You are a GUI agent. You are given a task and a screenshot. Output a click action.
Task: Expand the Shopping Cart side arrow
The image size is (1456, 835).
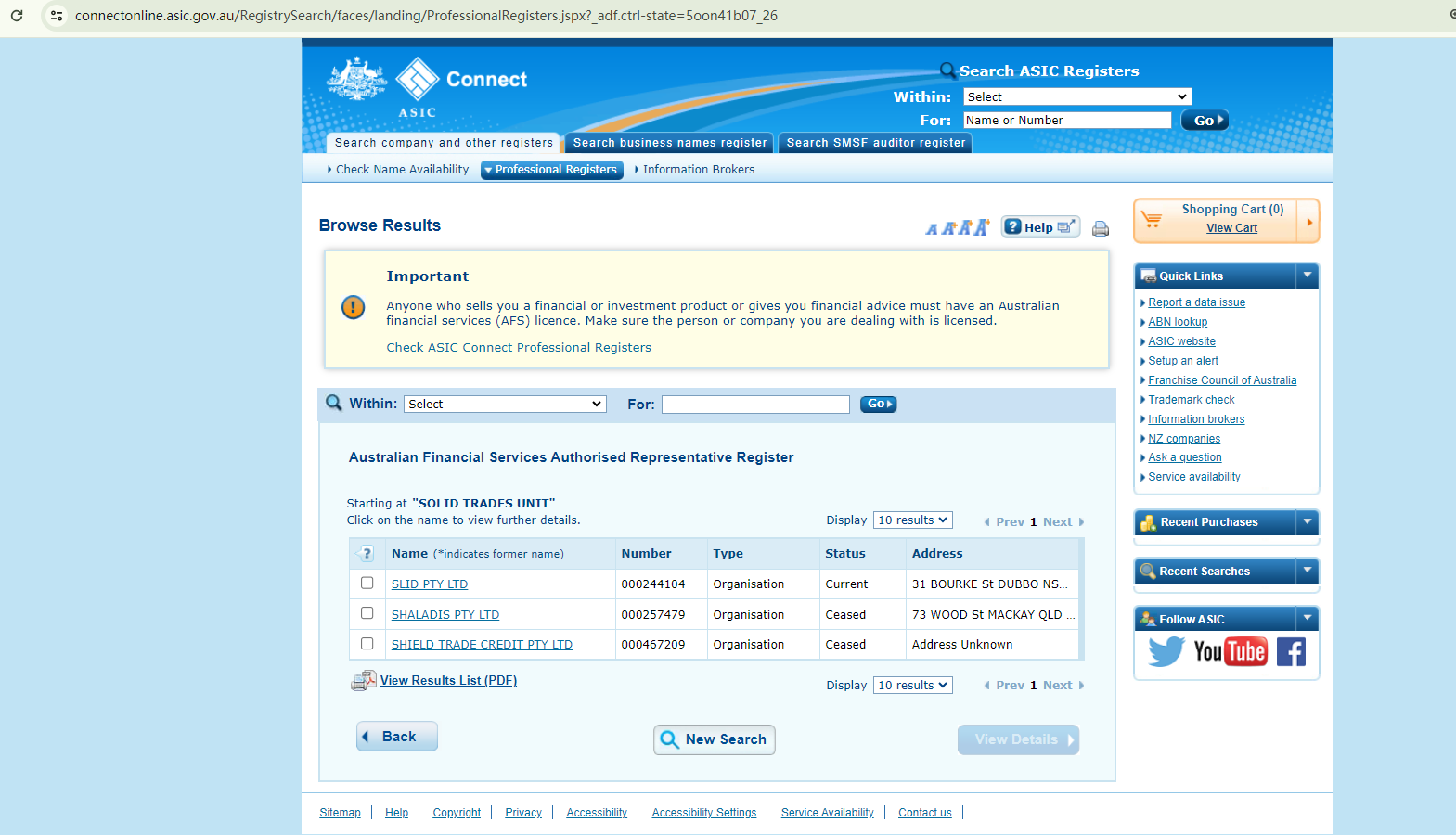(x=1308, y=222)
